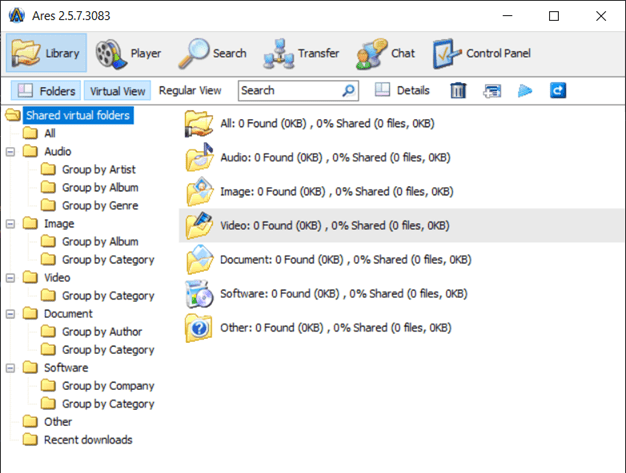Viewport: 626px width, 473px height.
Task: Close the Ares window
Action: tap(601, 16)
